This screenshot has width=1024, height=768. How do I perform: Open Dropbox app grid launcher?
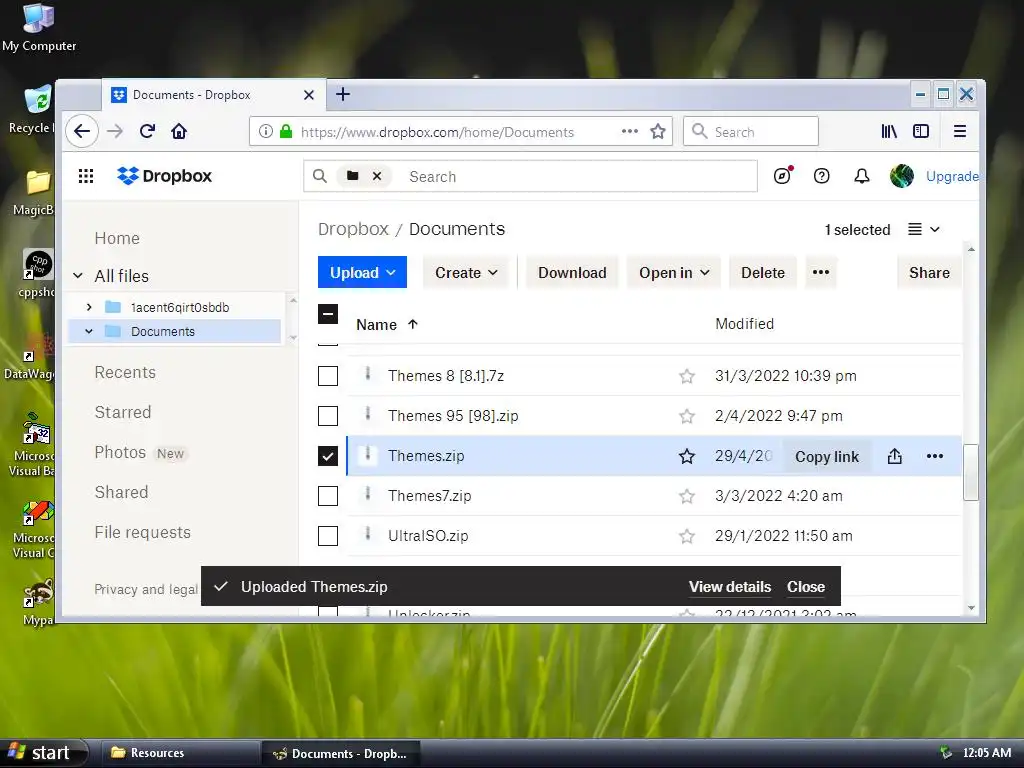pyautogui.click(x=86, y=176)
